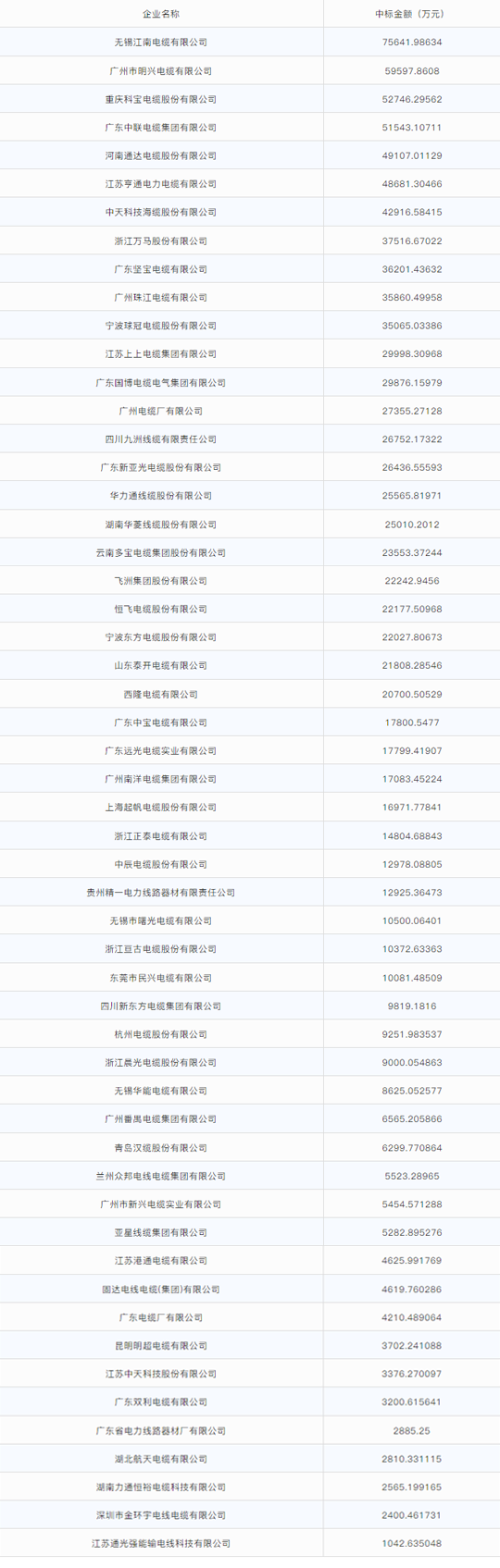Select 四川九洲线缆有限责任公司
500x1568 pixels.
(x=161, y=438)
